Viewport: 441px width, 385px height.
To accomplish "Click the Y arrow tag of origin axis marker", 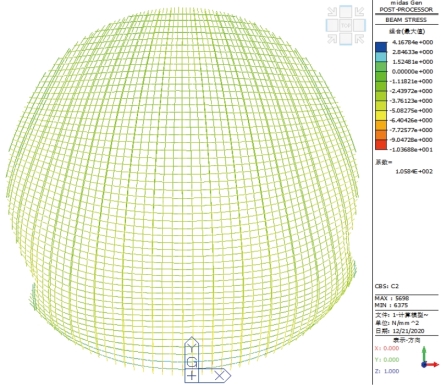I will click(x=192, y=347).
